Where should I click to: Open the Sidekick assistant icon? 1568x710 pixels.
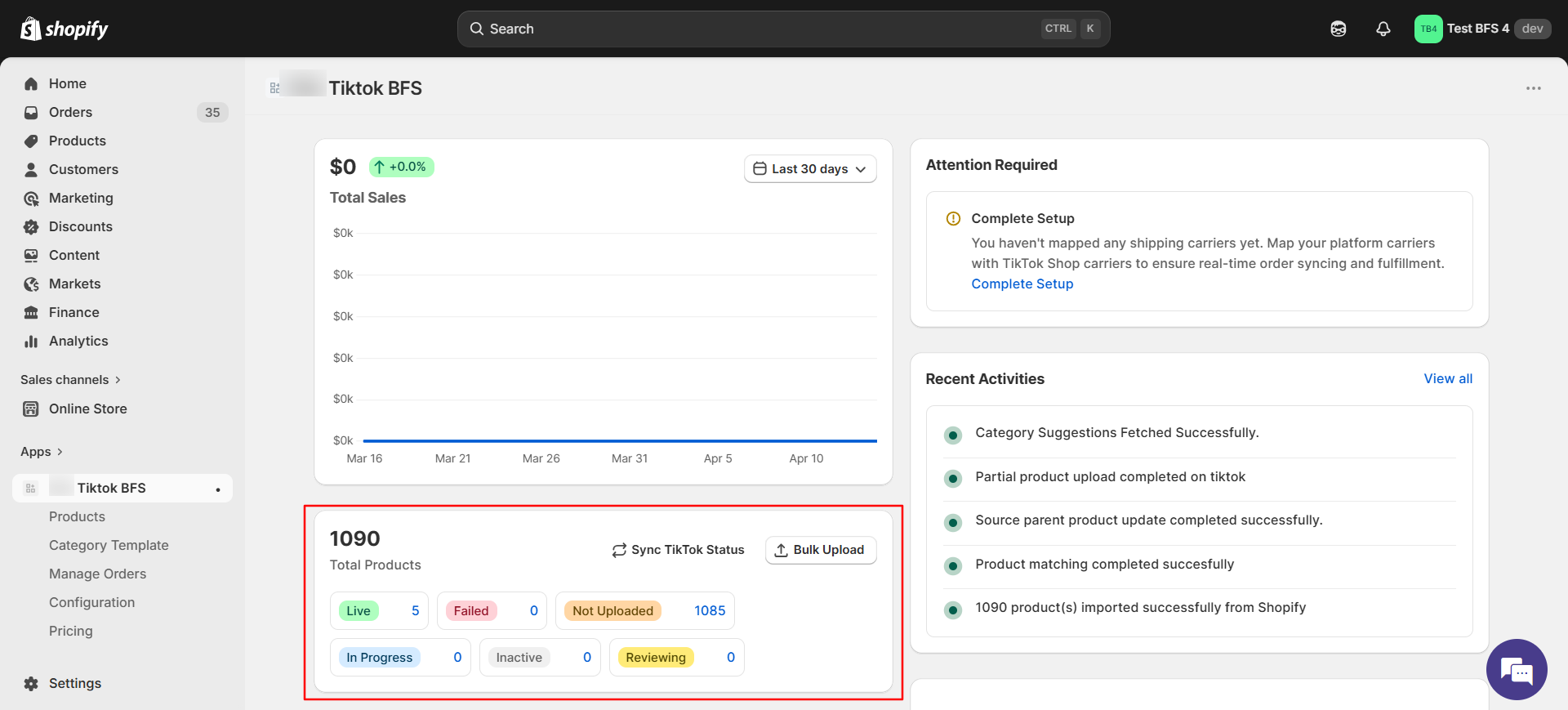(x=1338, y=29)
